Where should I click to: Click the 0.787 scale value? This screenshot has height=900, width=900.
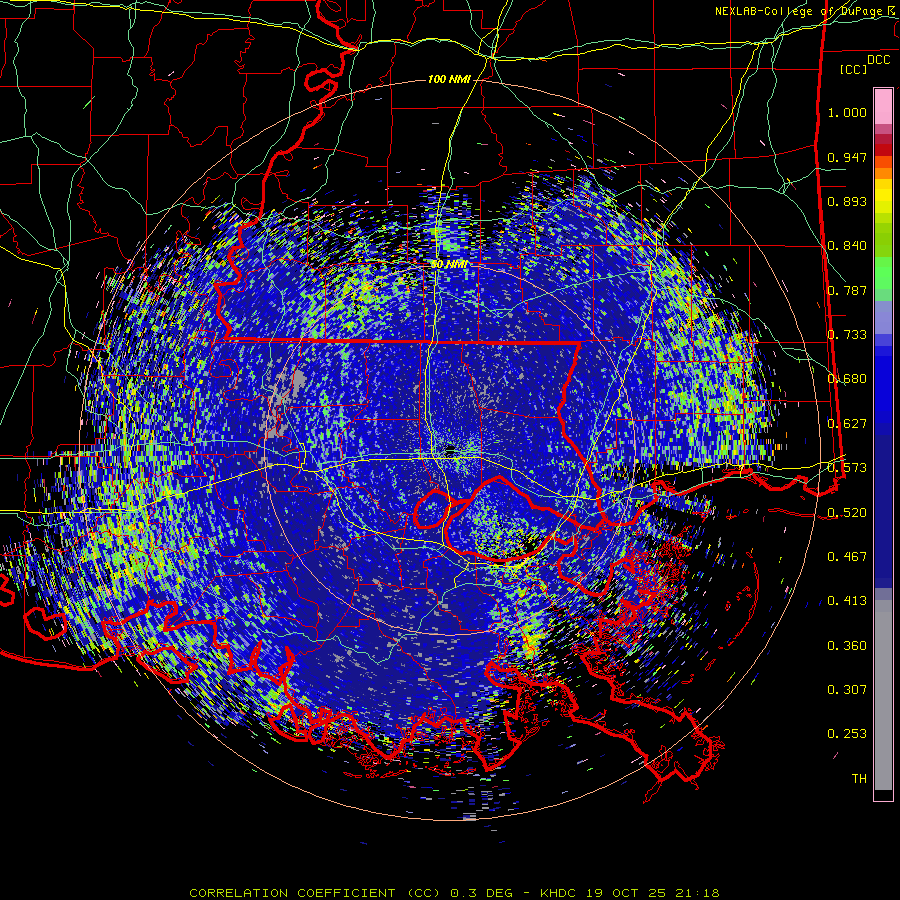(847, 290)
